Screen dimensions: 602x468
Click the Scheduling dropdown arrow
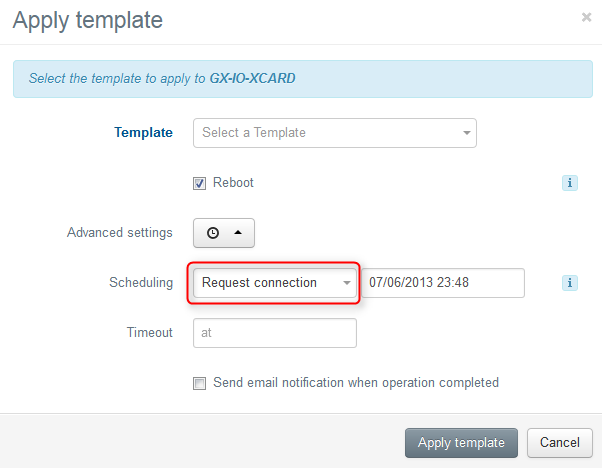(347, 283)
